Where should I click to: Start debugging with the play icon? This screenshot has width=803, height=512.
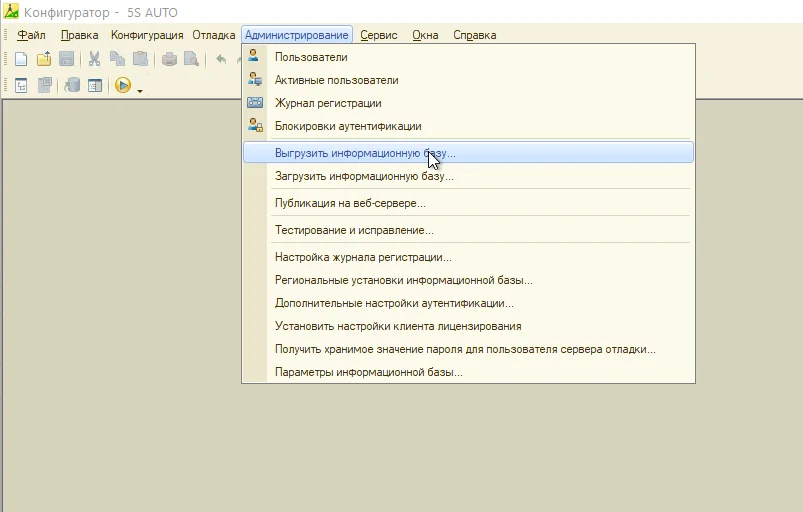tap(123, 86)
